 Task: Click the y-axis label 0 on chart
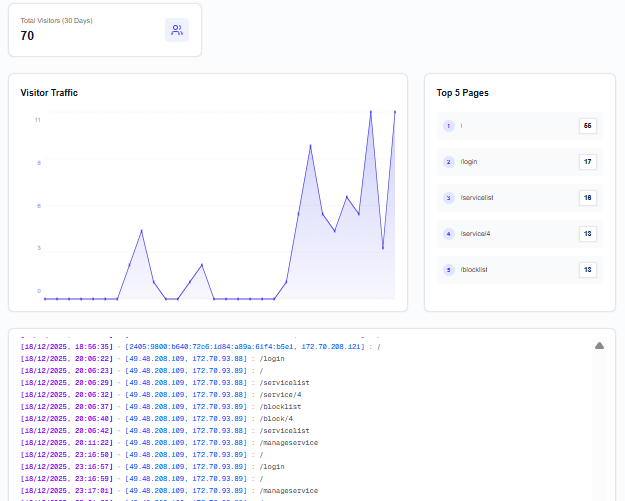tap(39, 291)
